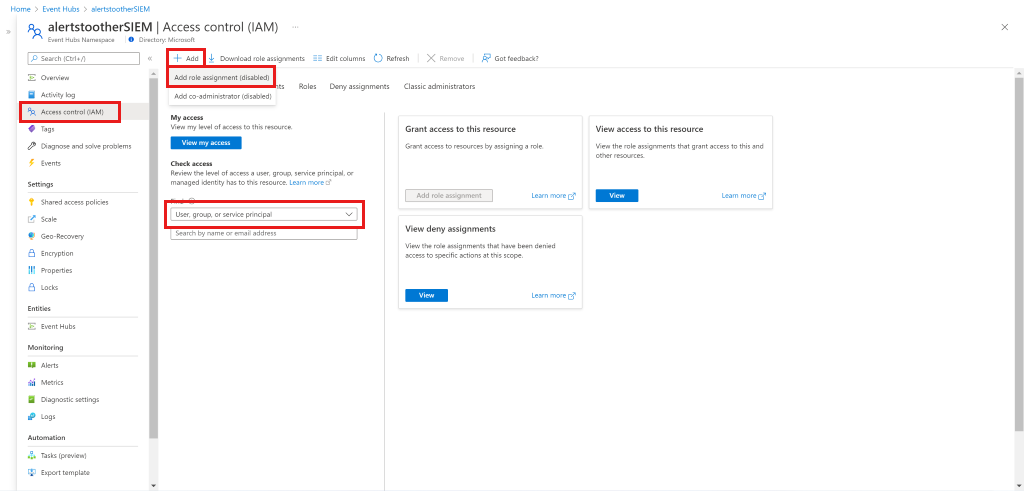Collapse the sidebar menu with double chevron
The width and height of the screenshot is (1024, 491).
150,59
